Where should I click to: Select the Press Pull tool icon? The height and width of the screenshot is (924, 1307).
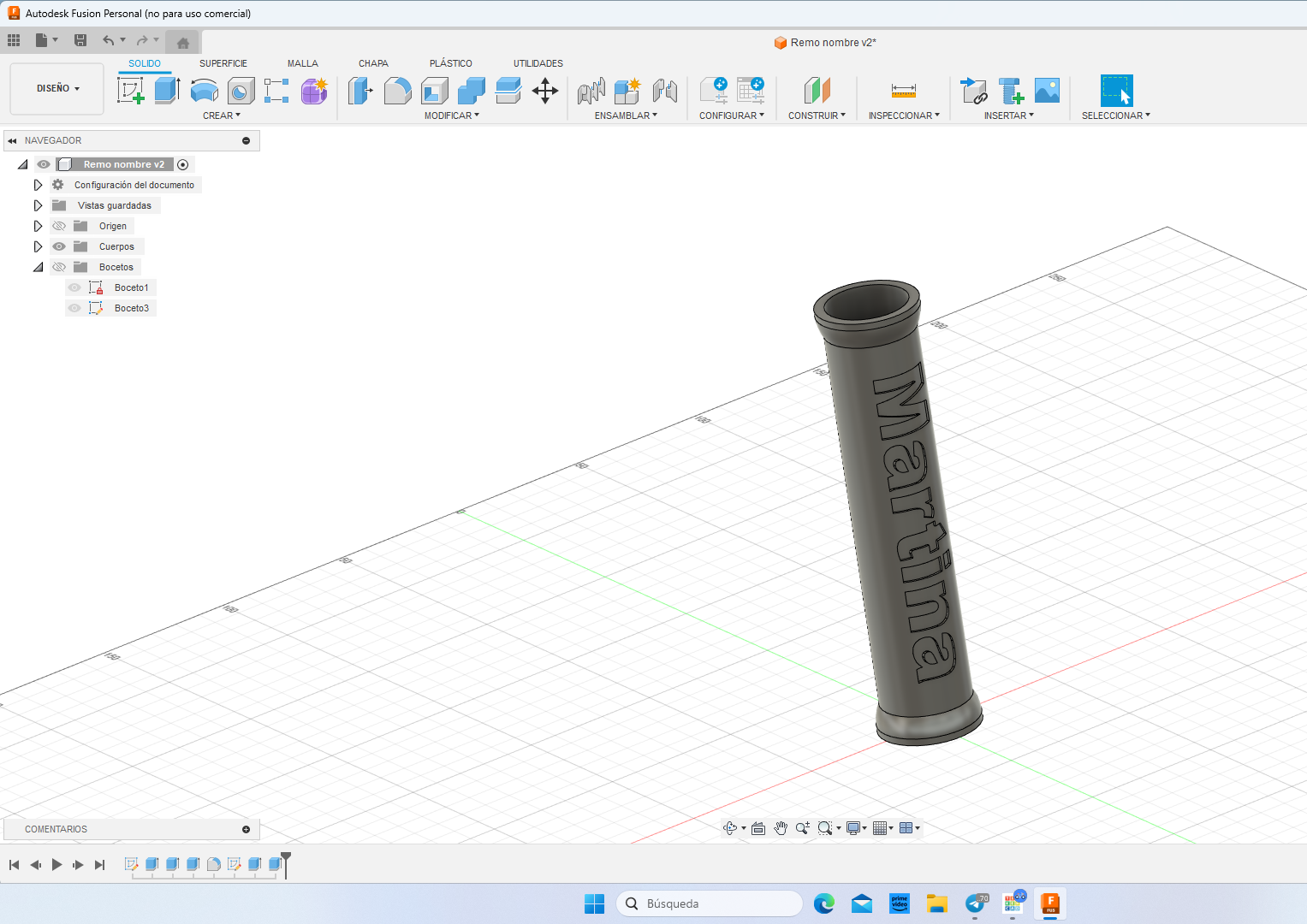360,91
